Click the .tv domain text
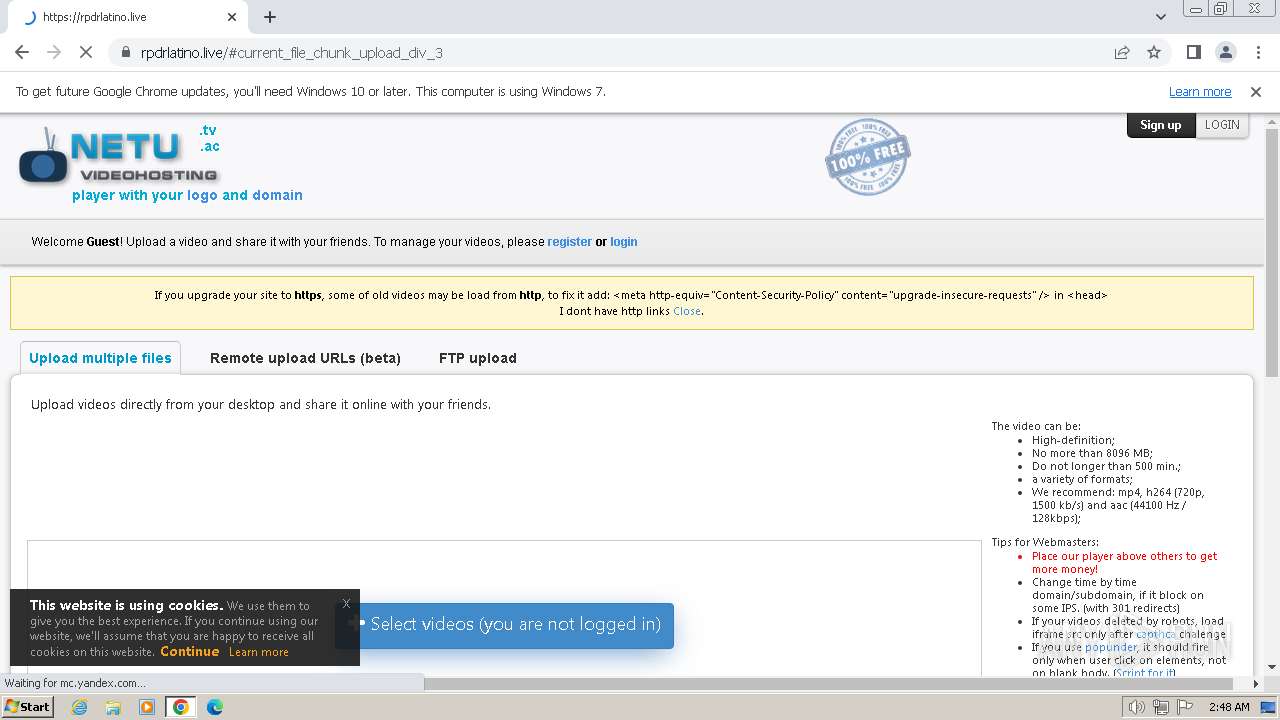Viewport: 1280px width, 720px height. coord(208,130)
